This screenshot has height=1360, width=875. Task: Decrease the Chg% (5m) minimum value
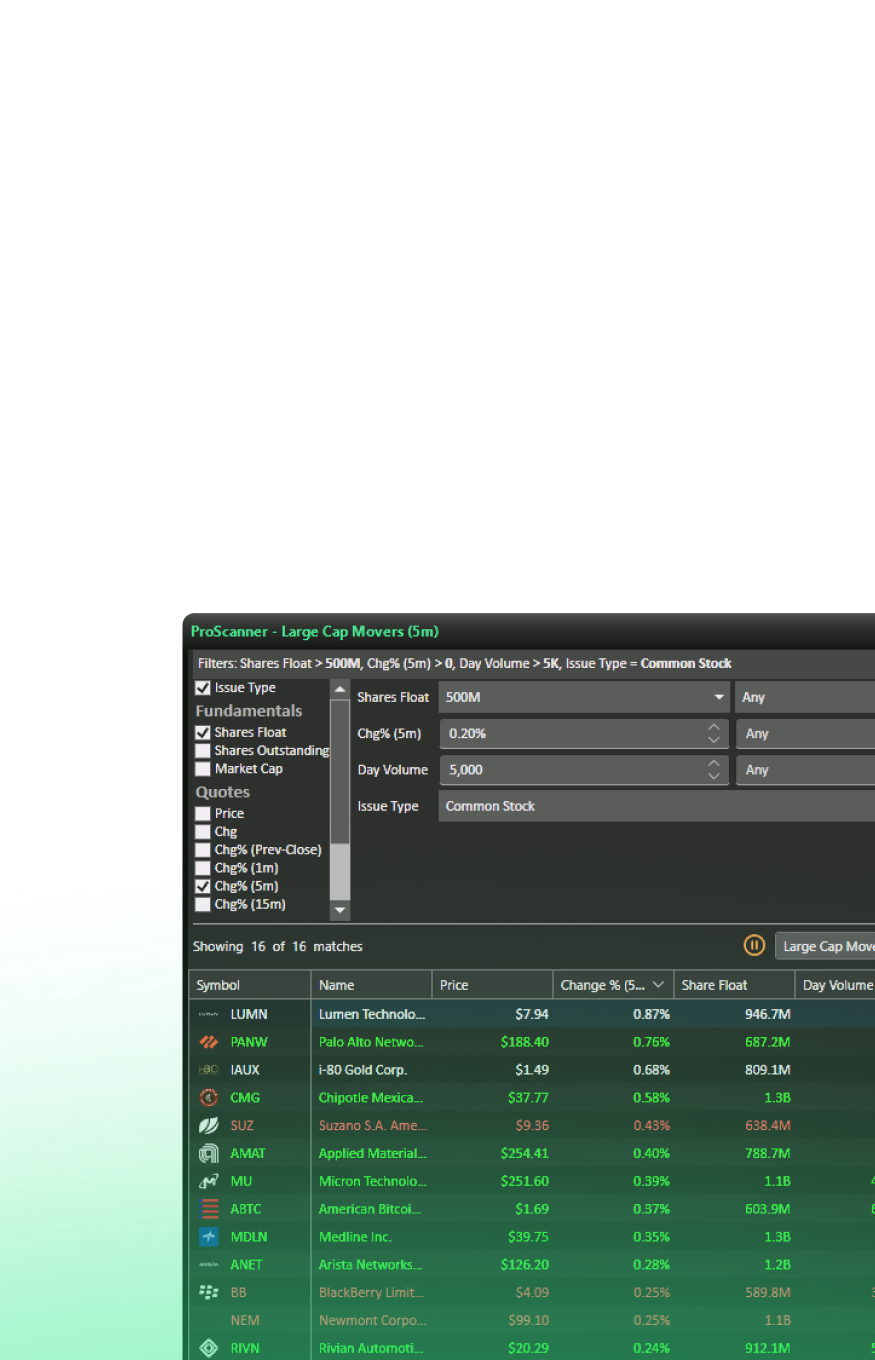point(713,740)
